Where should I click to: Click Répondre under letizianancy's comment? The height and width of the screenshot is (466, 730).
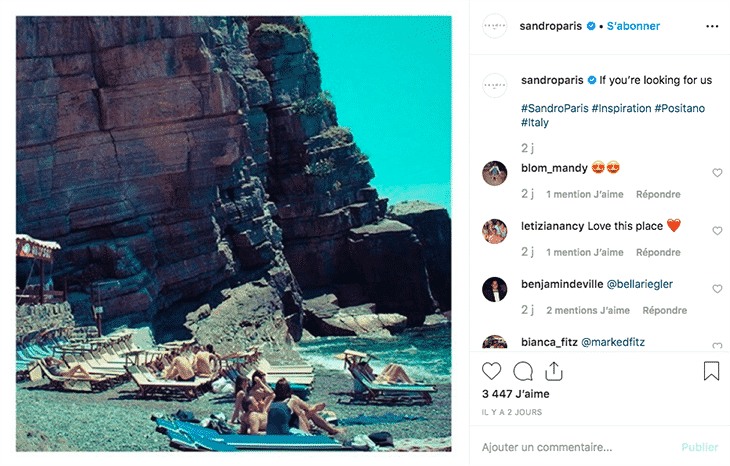pos(658,252)
